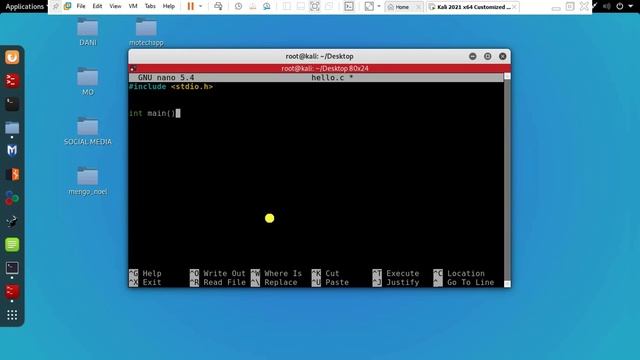Launch the orange Burp Suite dock icon
The image size is (640, 360).
[12, 57]
